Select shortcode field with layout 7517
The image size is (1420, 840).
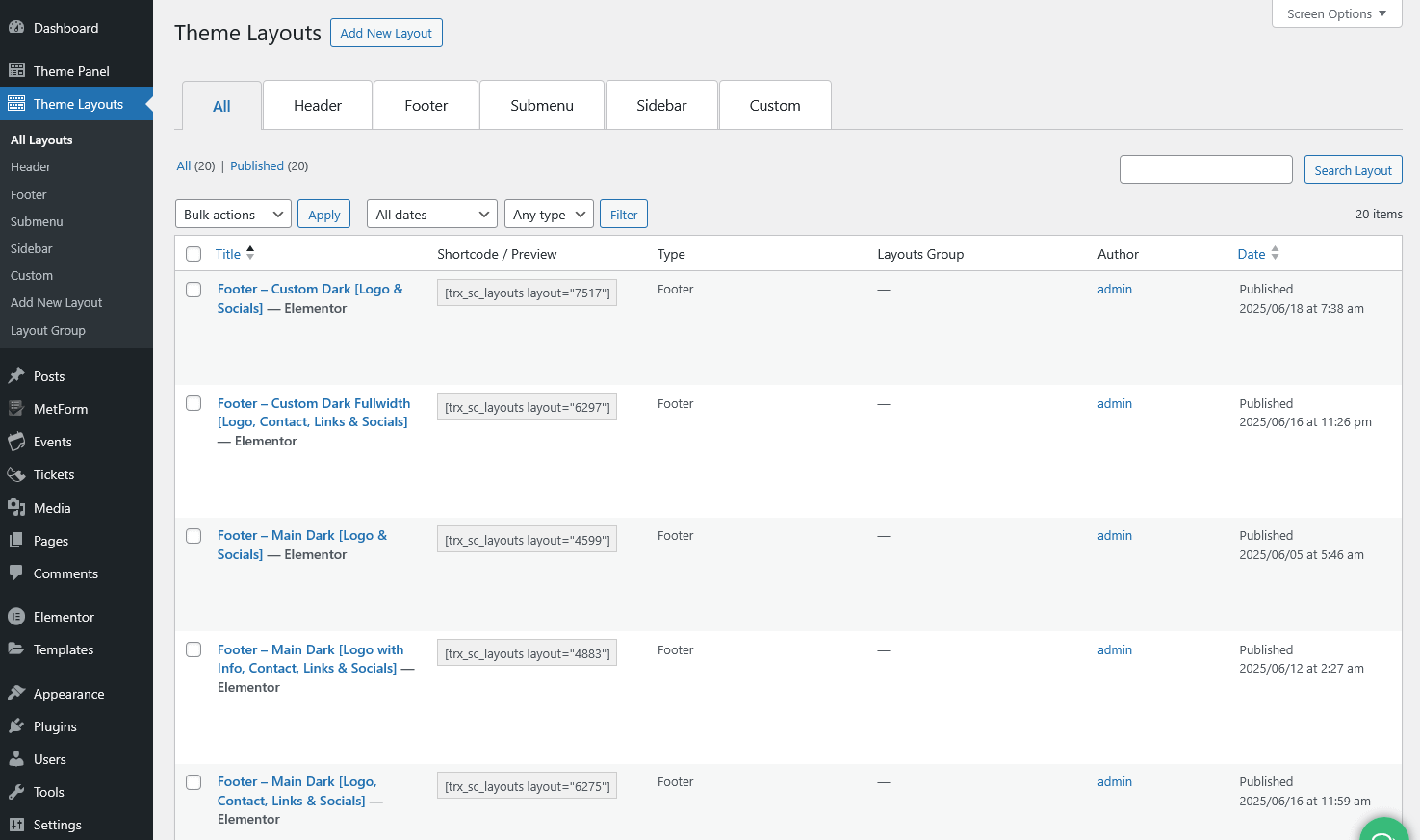(527, 293)
